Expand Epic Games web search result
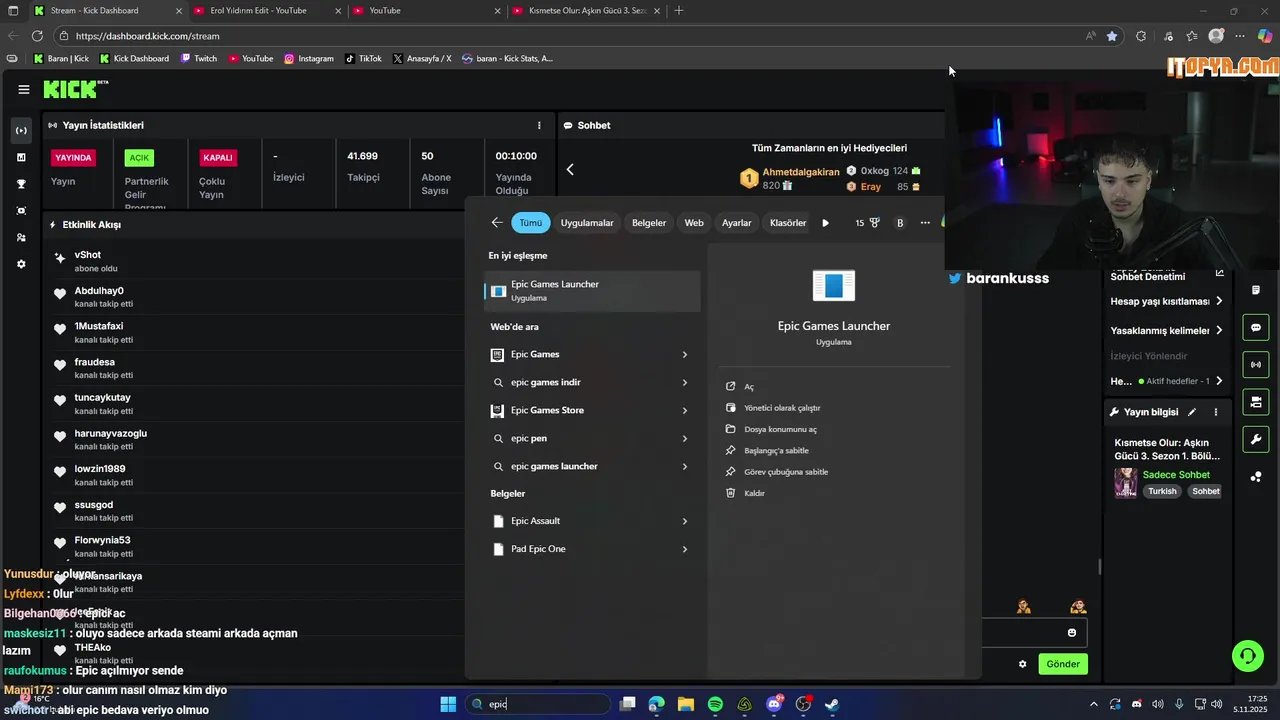The height and width of the screenshot is (720, 1280). 685,354
